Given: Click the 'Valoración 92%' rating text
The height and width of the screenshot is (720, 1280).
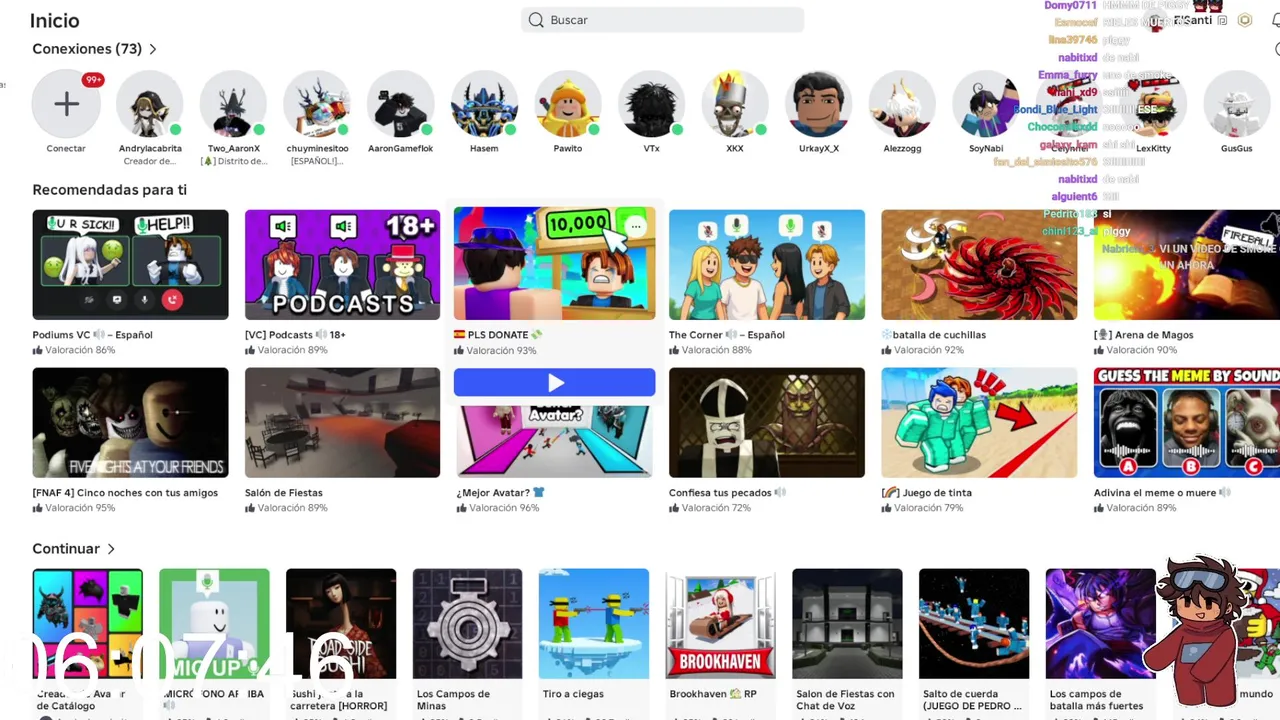Looking at the screenshot, I should (x=929, y=350).
